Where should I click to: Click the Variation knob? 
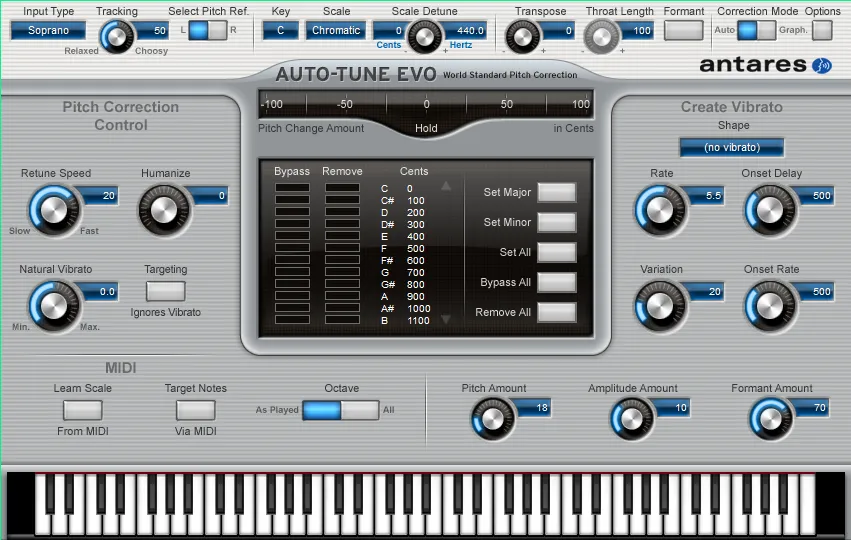point(661,307)
